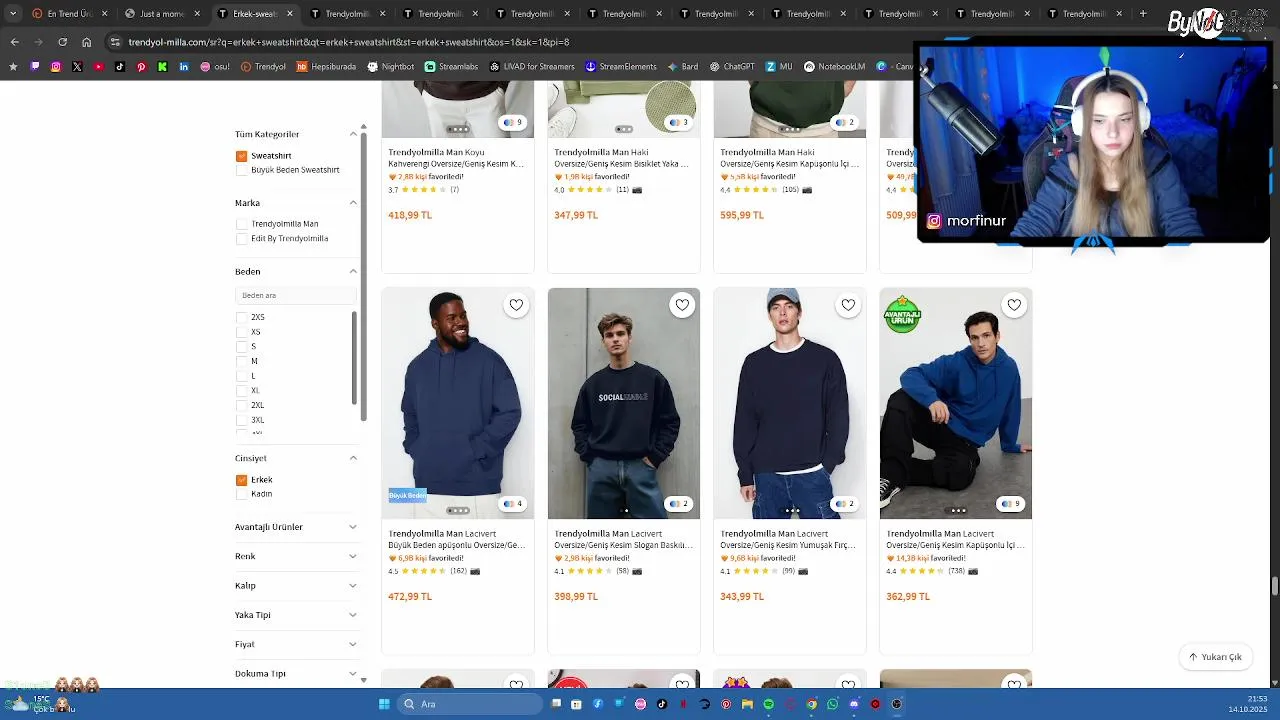Open the Windows Start menu
1280x720 pixels.
pos(384,704)
